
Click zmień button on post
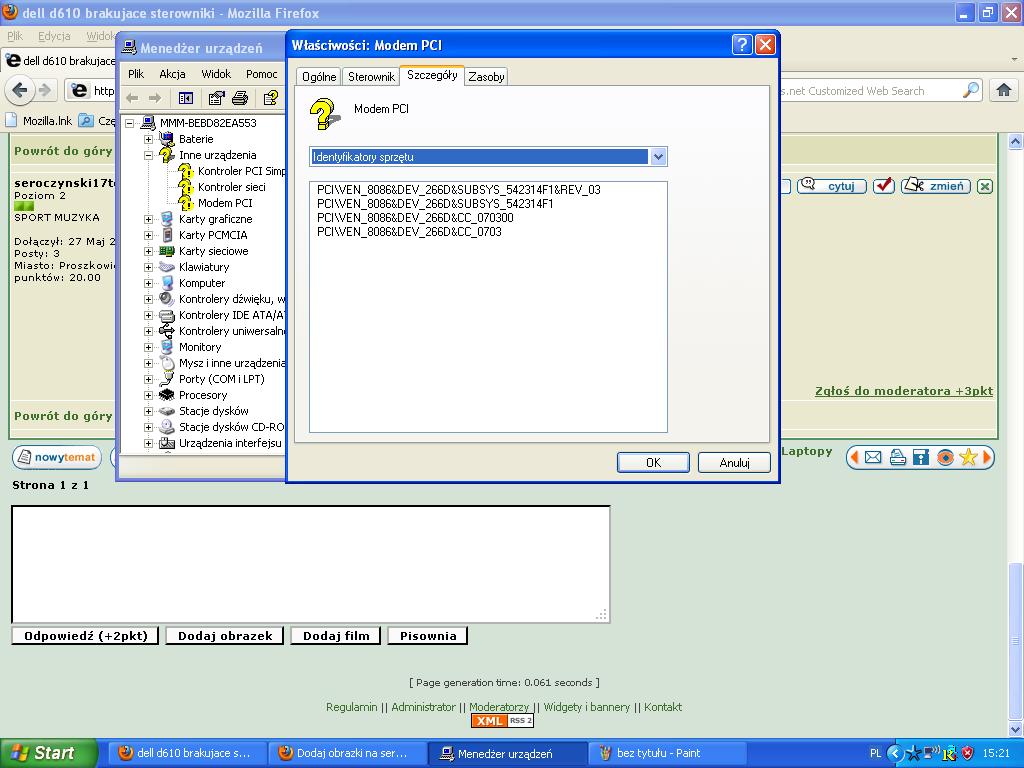pyautogui.click(x=935, y=186)
